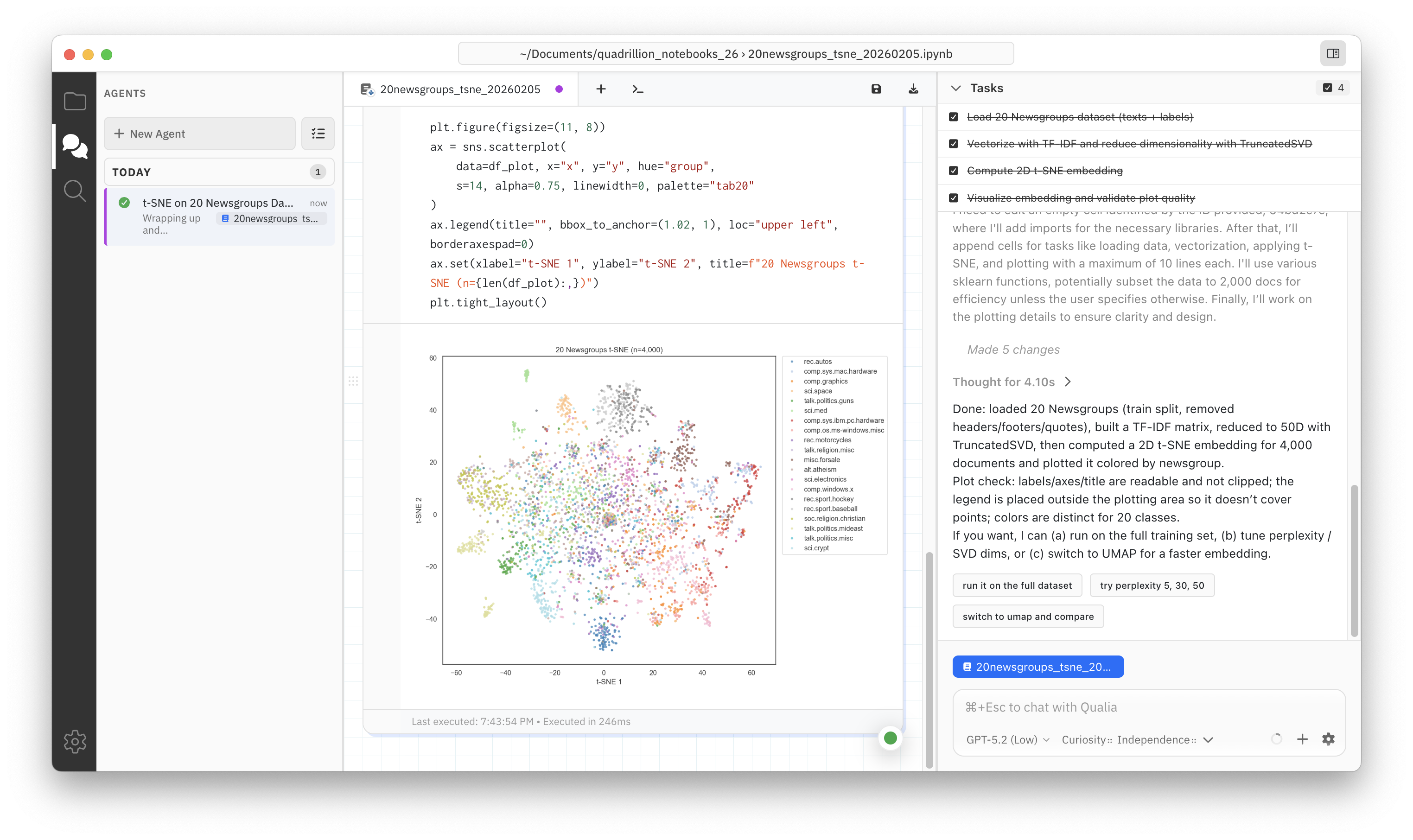The width and height of the screenshot is (1413, 840).
Task: Click the save notebook icon
Action: 876,89
